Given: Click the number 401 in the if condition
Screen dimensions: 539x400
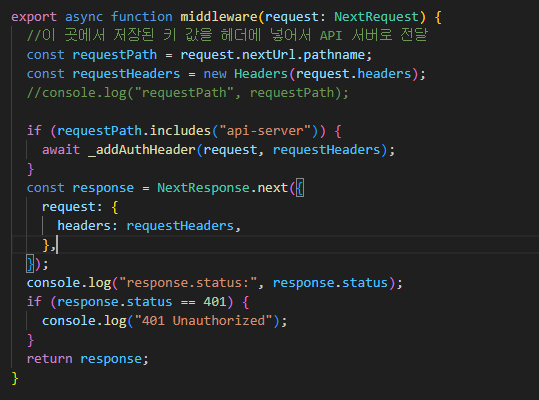Looking at the screenshot, I should pos(215,302).
